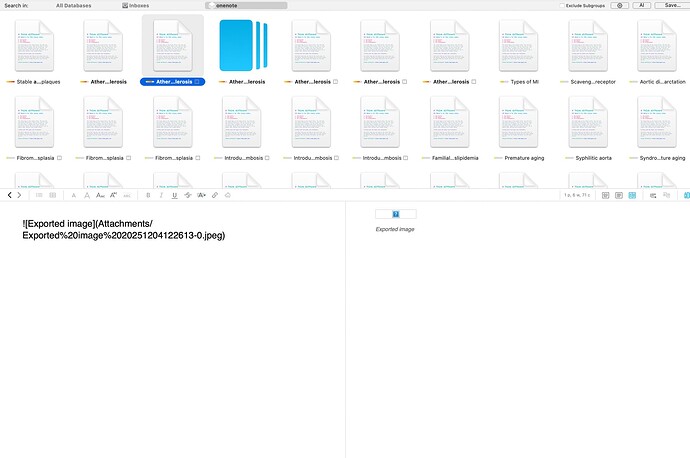Apply bold formatting in the editor toolbar
The width and height of the screenshot is (690, 458).
coord(148,195)
